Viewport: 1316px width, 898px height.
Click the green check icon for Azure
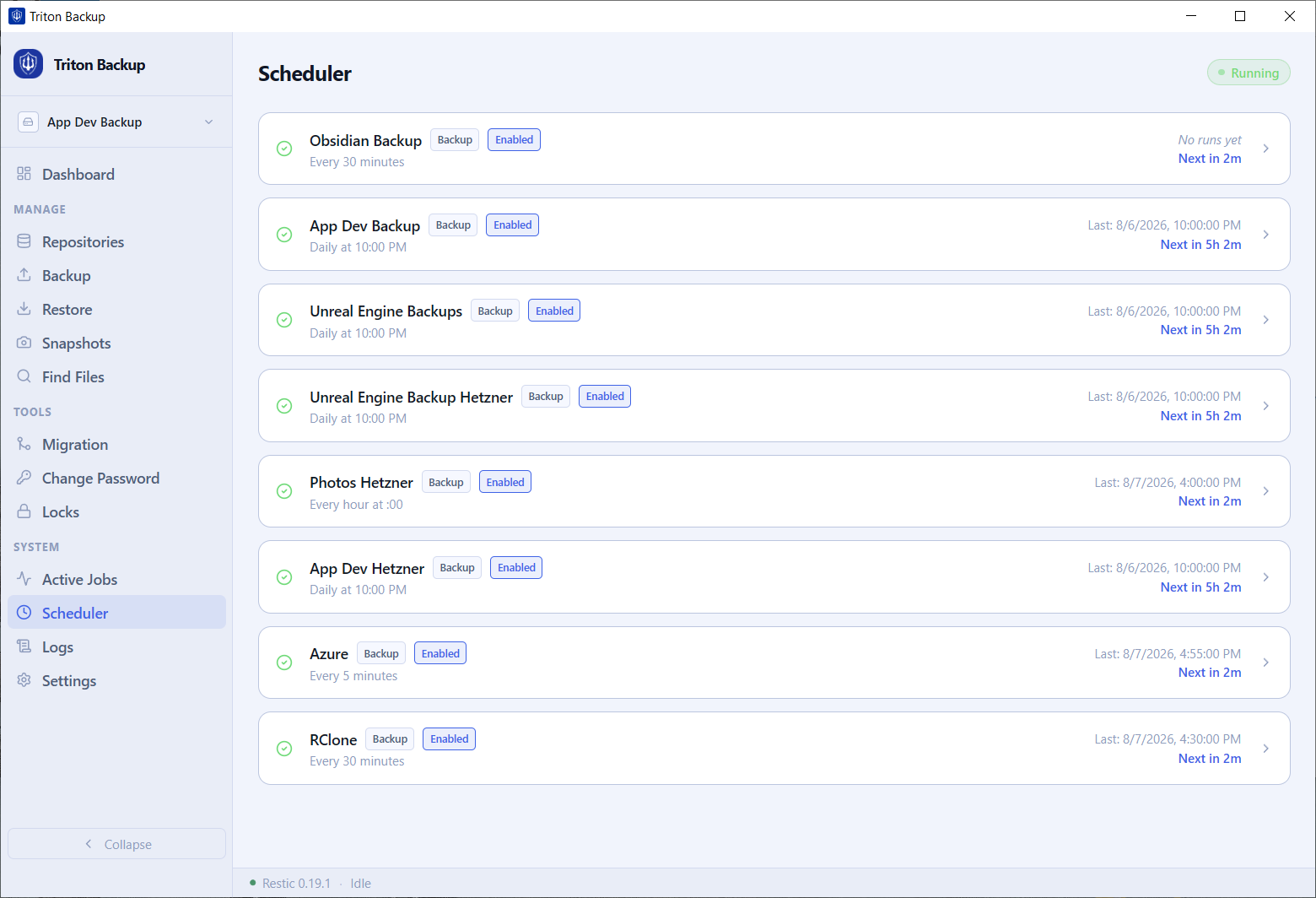[x=284, y=663]
